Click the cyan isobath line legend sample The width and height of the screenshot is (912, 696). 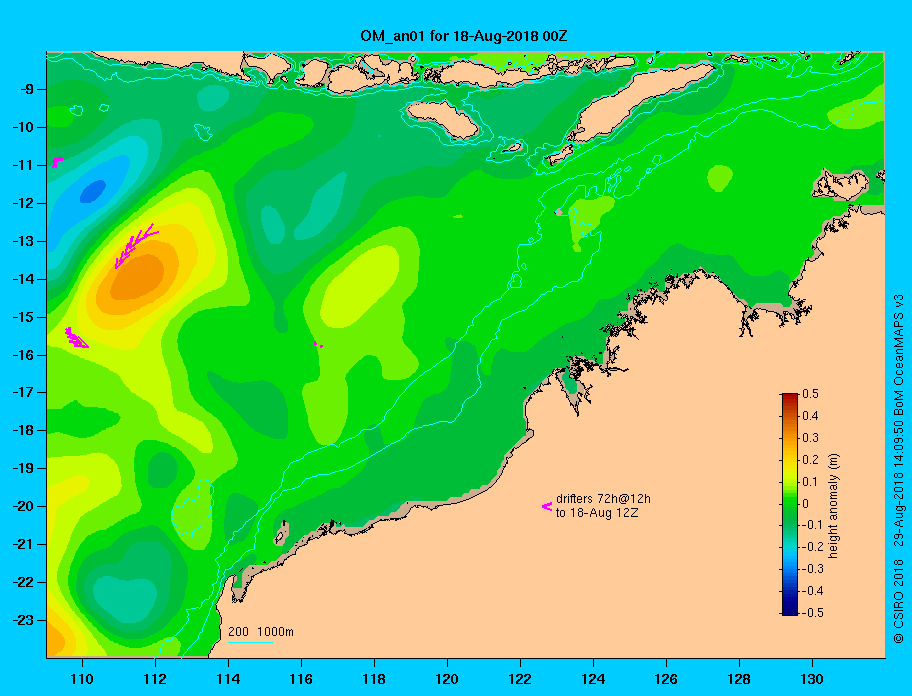250,642
